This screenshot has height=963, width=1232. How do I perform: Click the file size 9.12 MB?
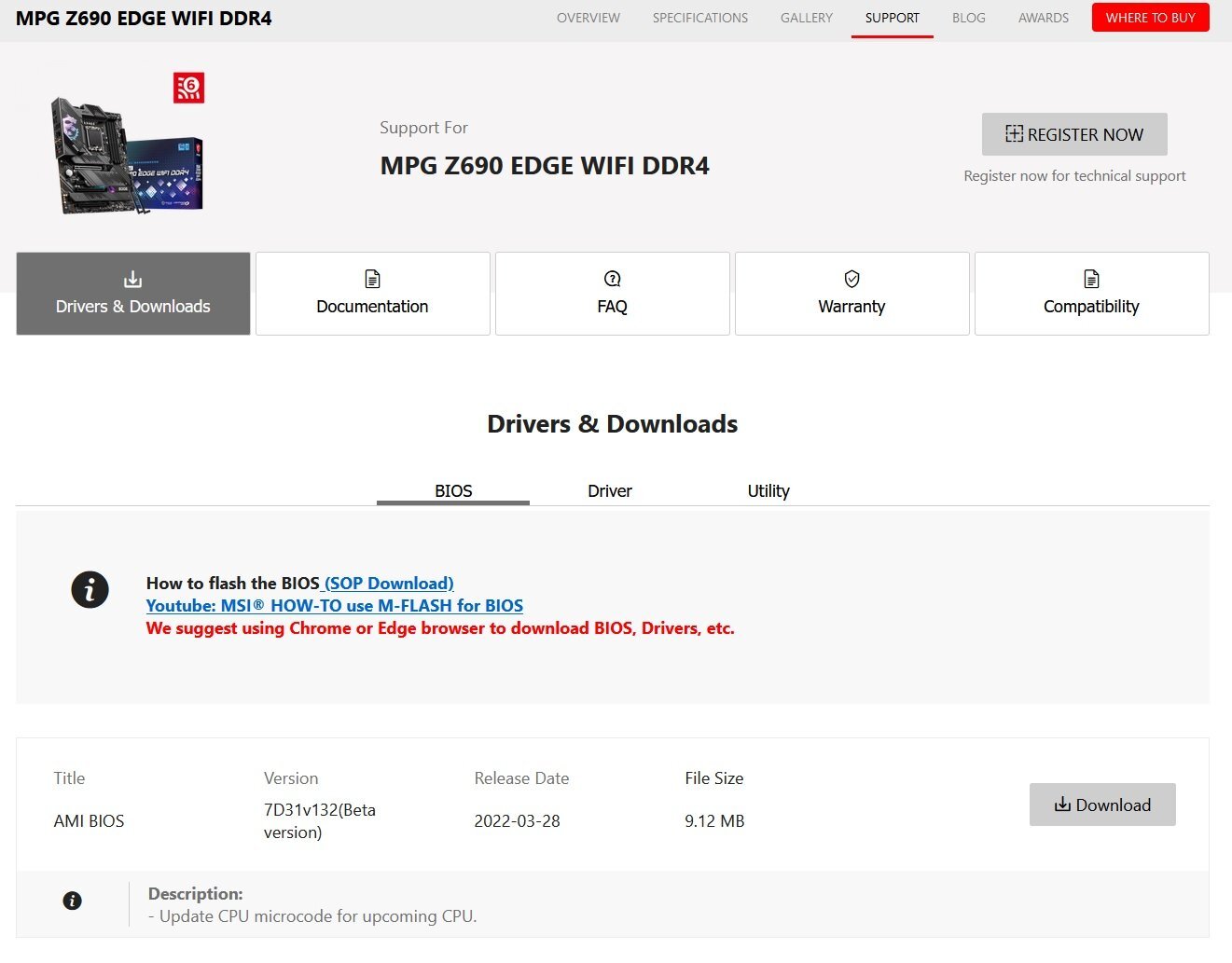click(x=714, y=821)
